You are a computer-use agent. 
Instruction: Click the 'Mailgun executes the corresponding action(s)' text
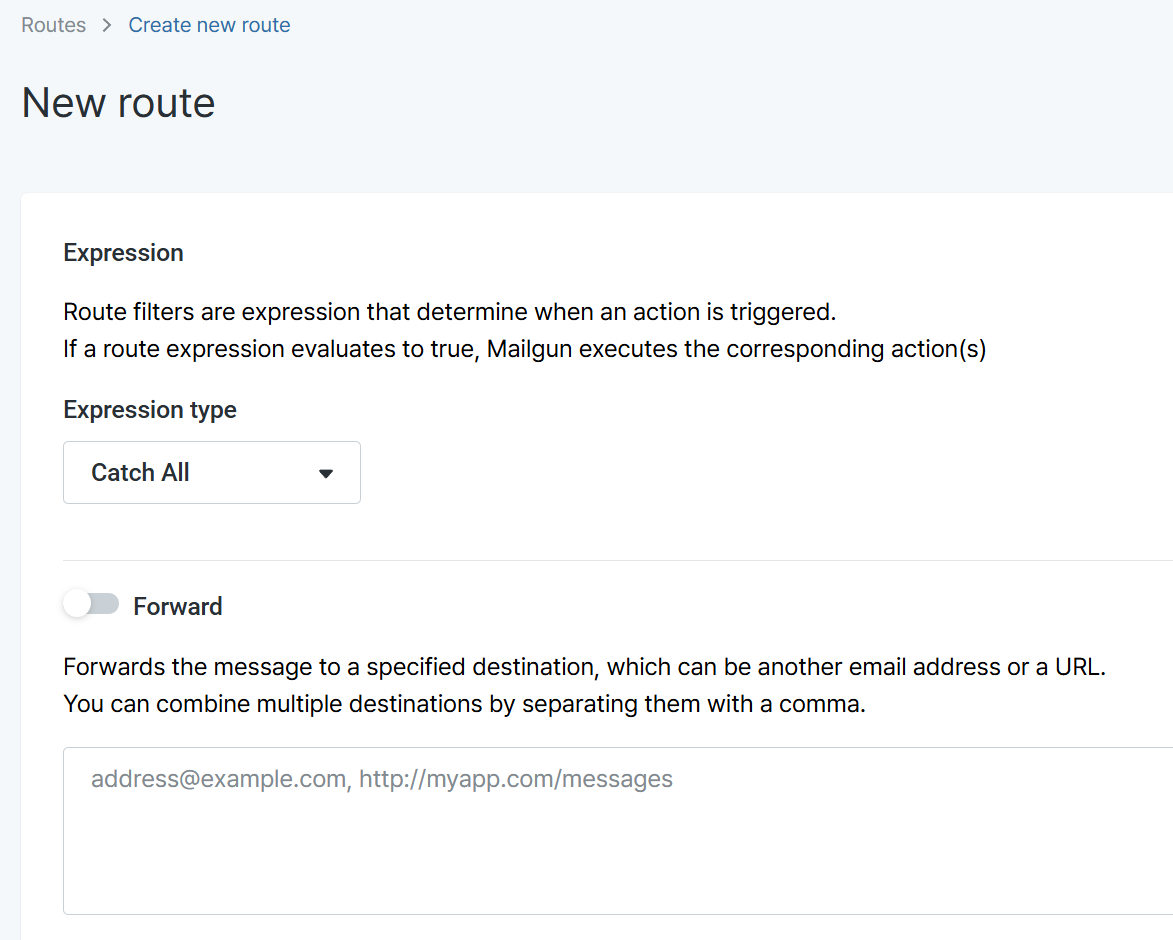(x=737, y=349)
